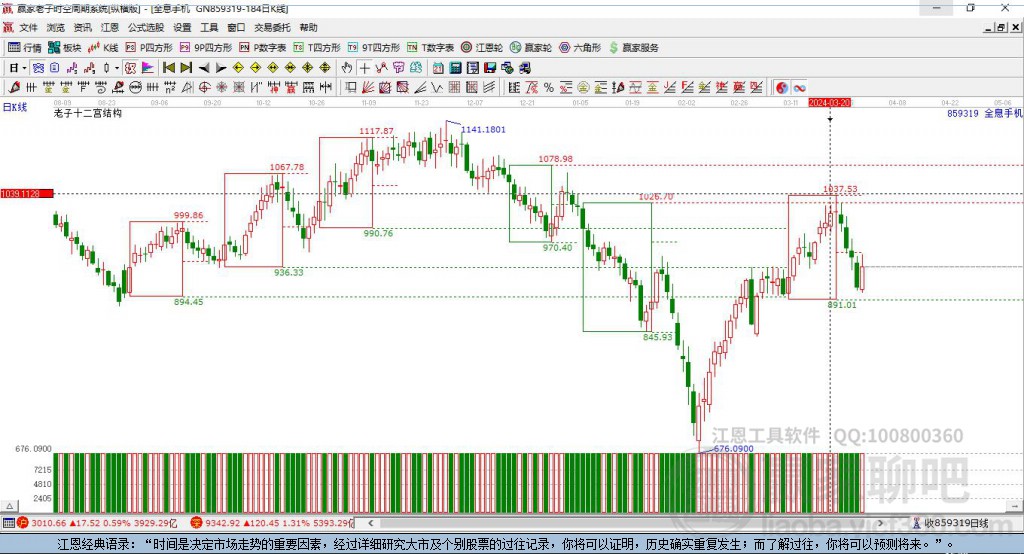The image size is (1024, 554).
Task: Open the 浏览 menu
Action: (x=56, y=27)
